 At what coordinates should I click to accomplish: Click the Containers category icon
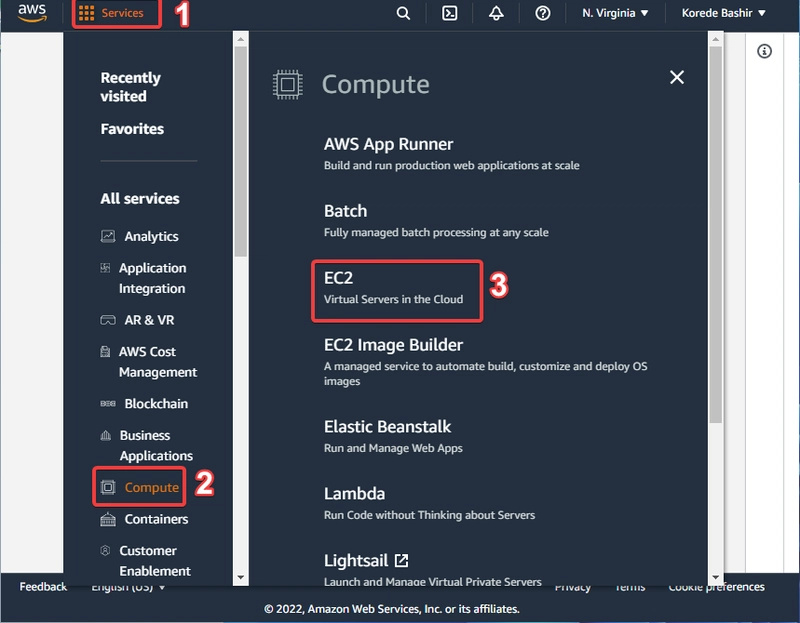pyautogui.click(x=108, y=519)
